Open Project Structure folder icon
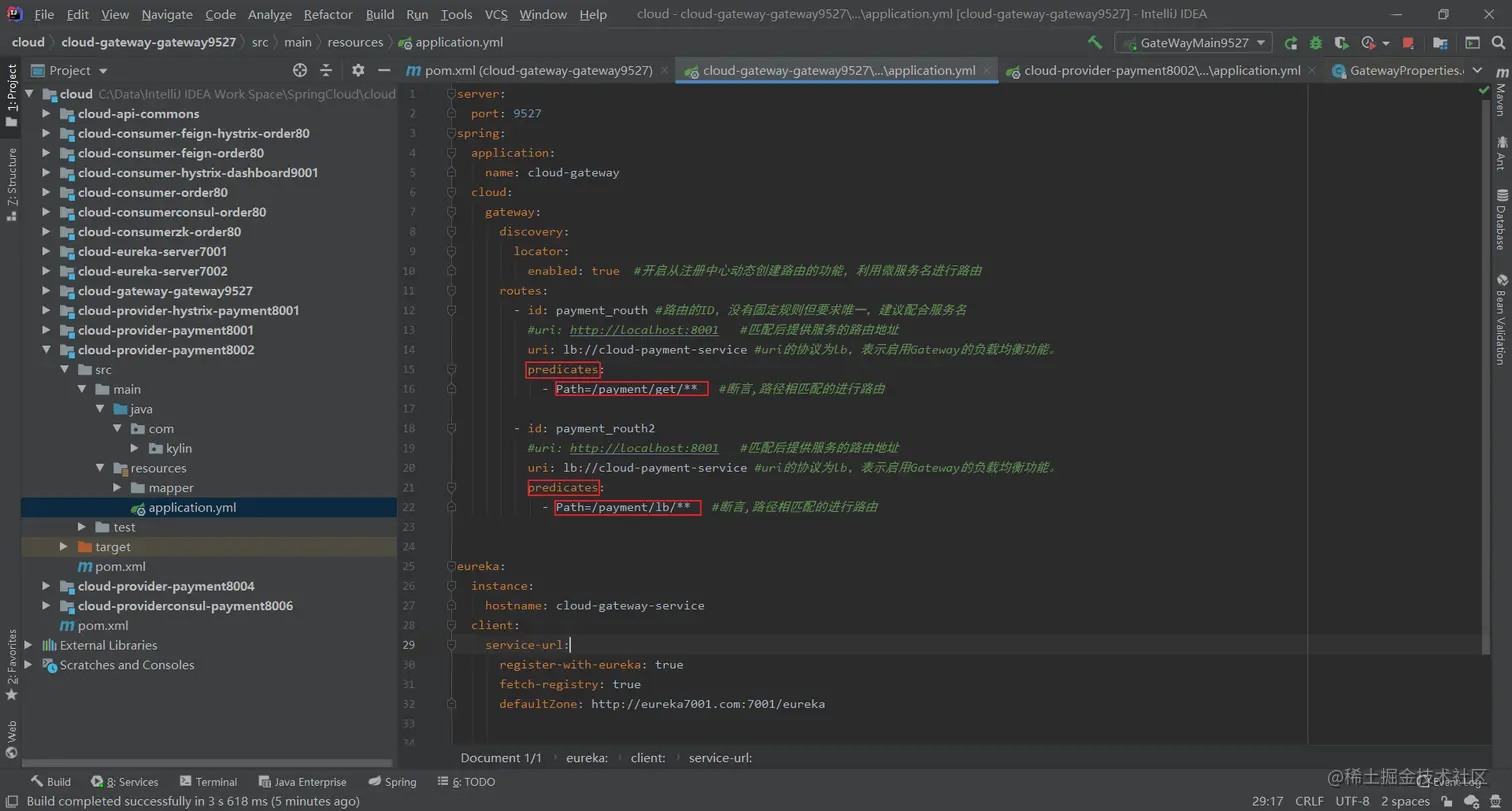This screenshot has width=1512, height=811. [x=1440, y=43]
